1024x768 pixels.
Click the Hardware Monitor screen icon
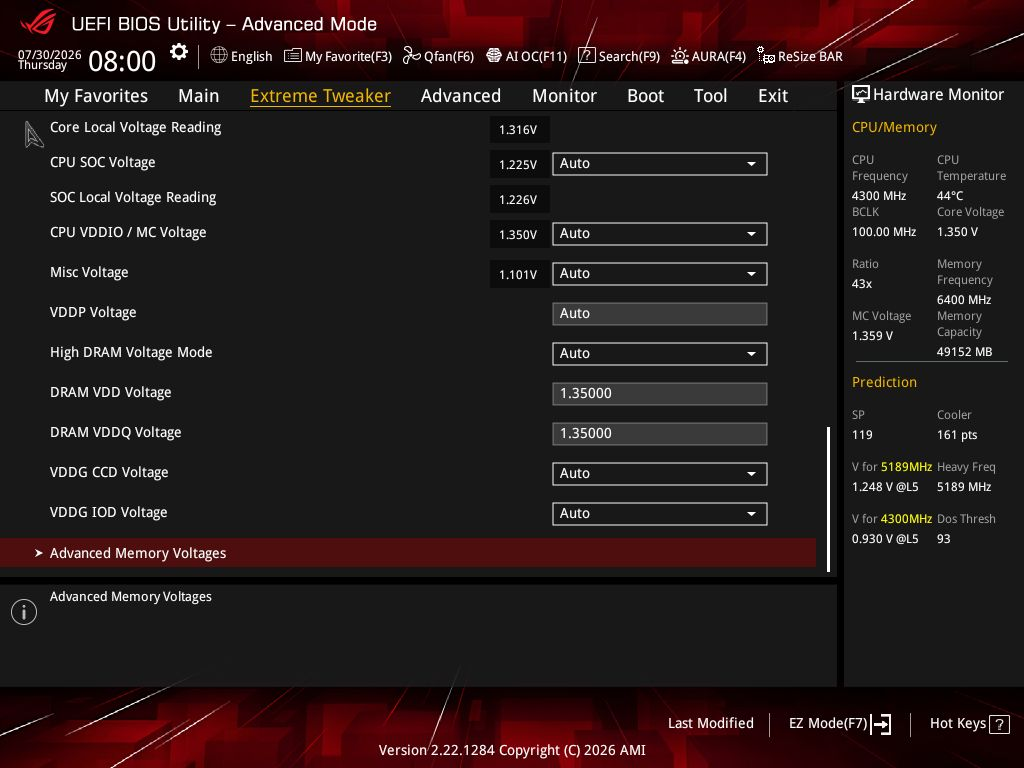click(x=861, y=95)
